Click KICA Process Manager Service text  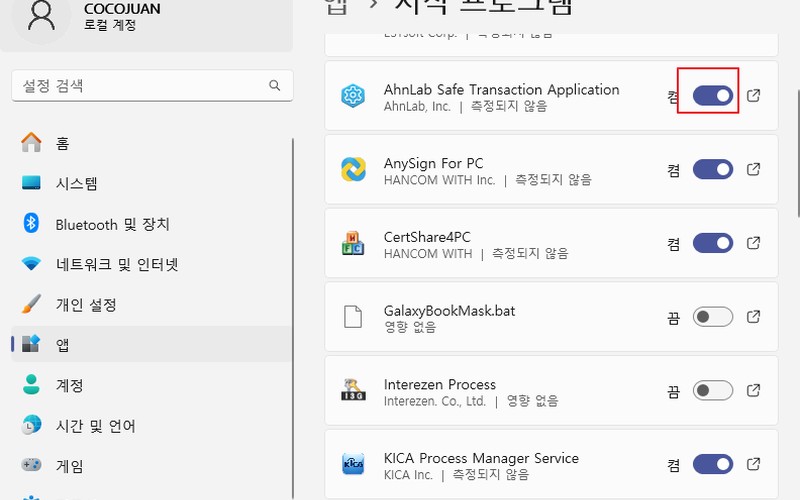click(481, 458)
